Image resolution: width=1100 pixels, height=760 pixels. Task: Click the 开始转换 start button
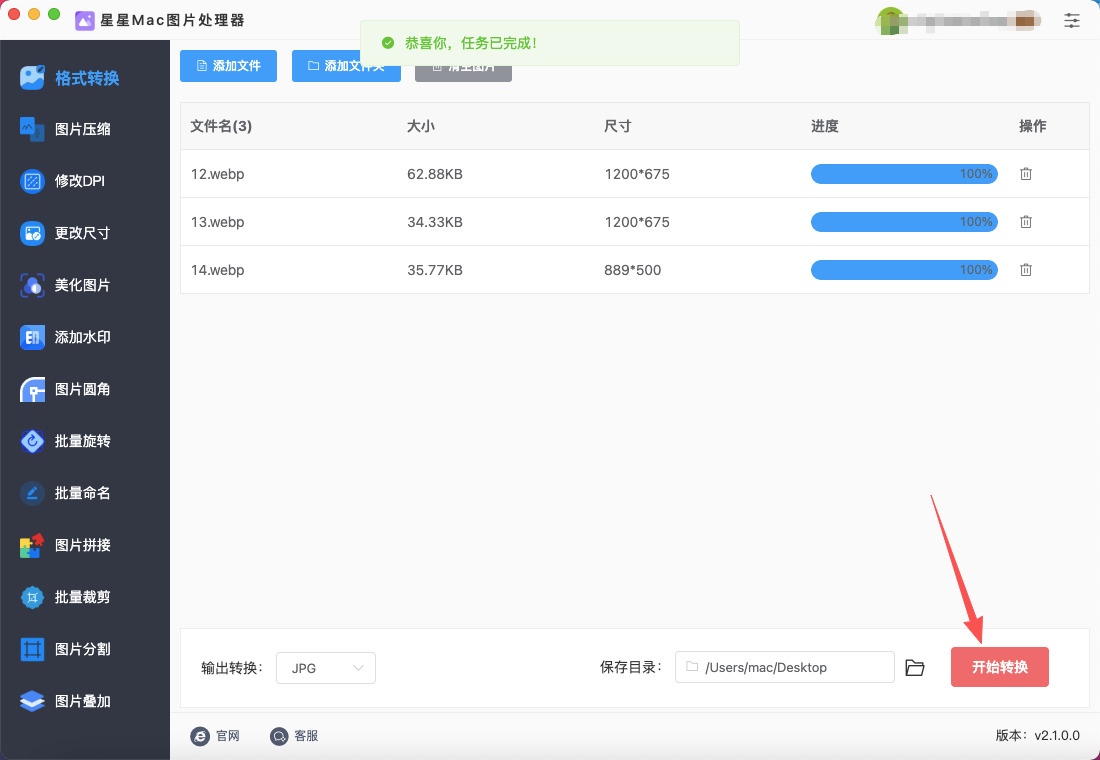999,667
